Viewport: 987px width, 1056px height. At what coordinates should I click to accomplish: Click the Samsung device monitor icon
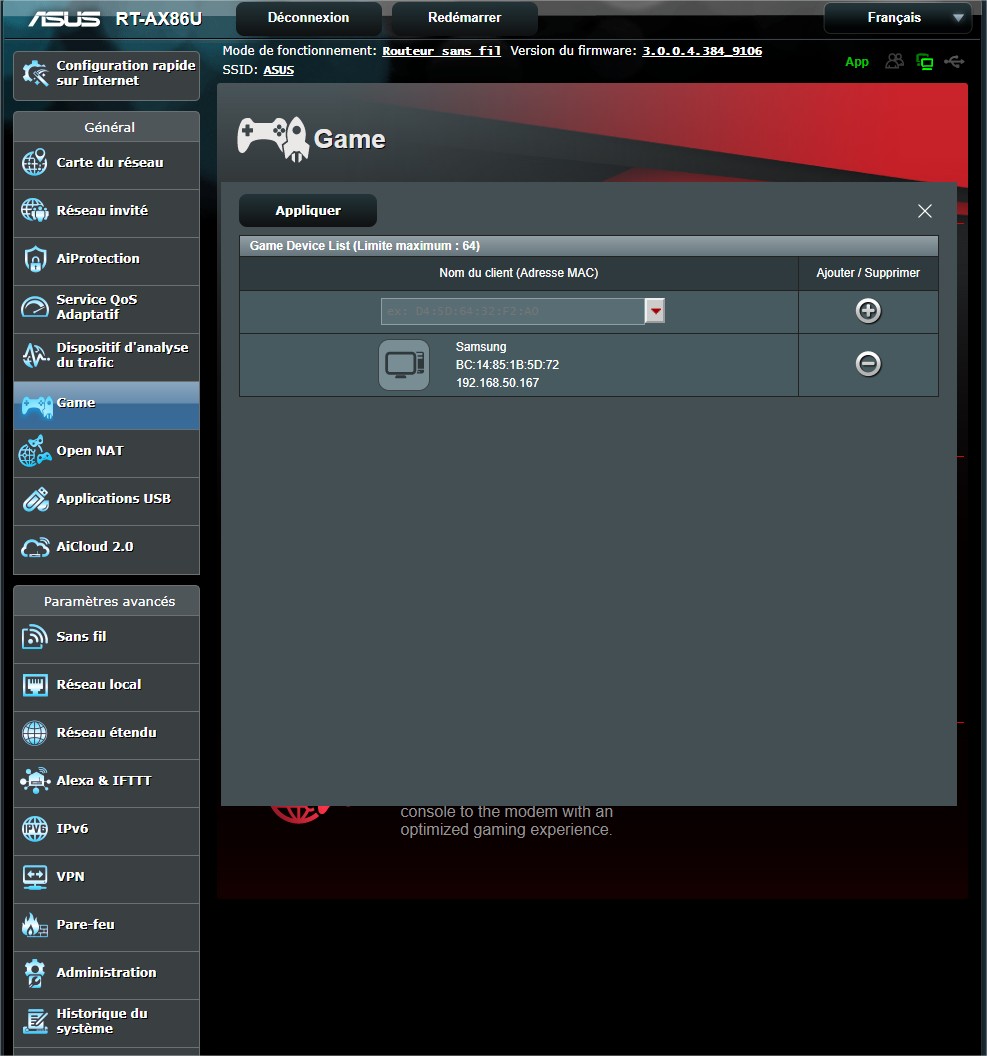[x=404, y=365]
